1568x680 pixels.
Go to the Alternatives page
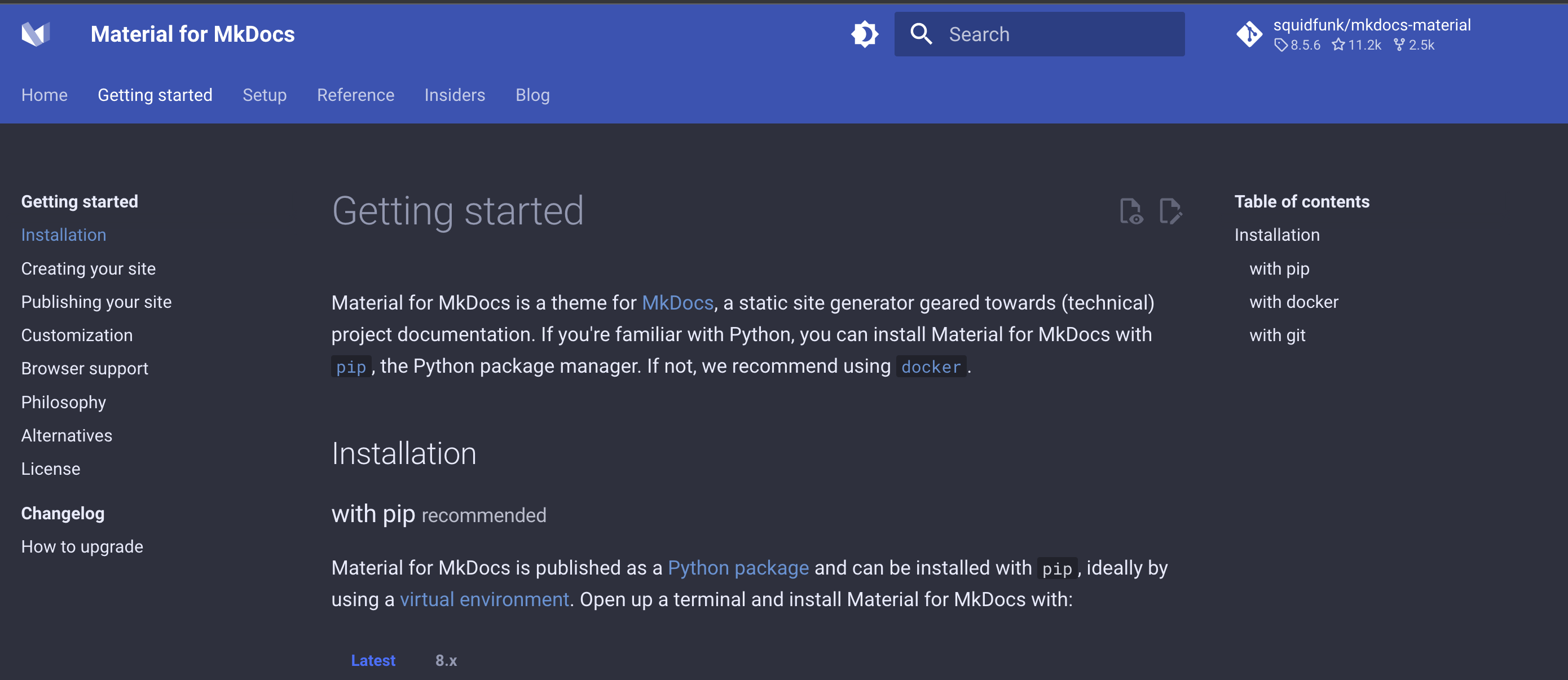(67, 435)
